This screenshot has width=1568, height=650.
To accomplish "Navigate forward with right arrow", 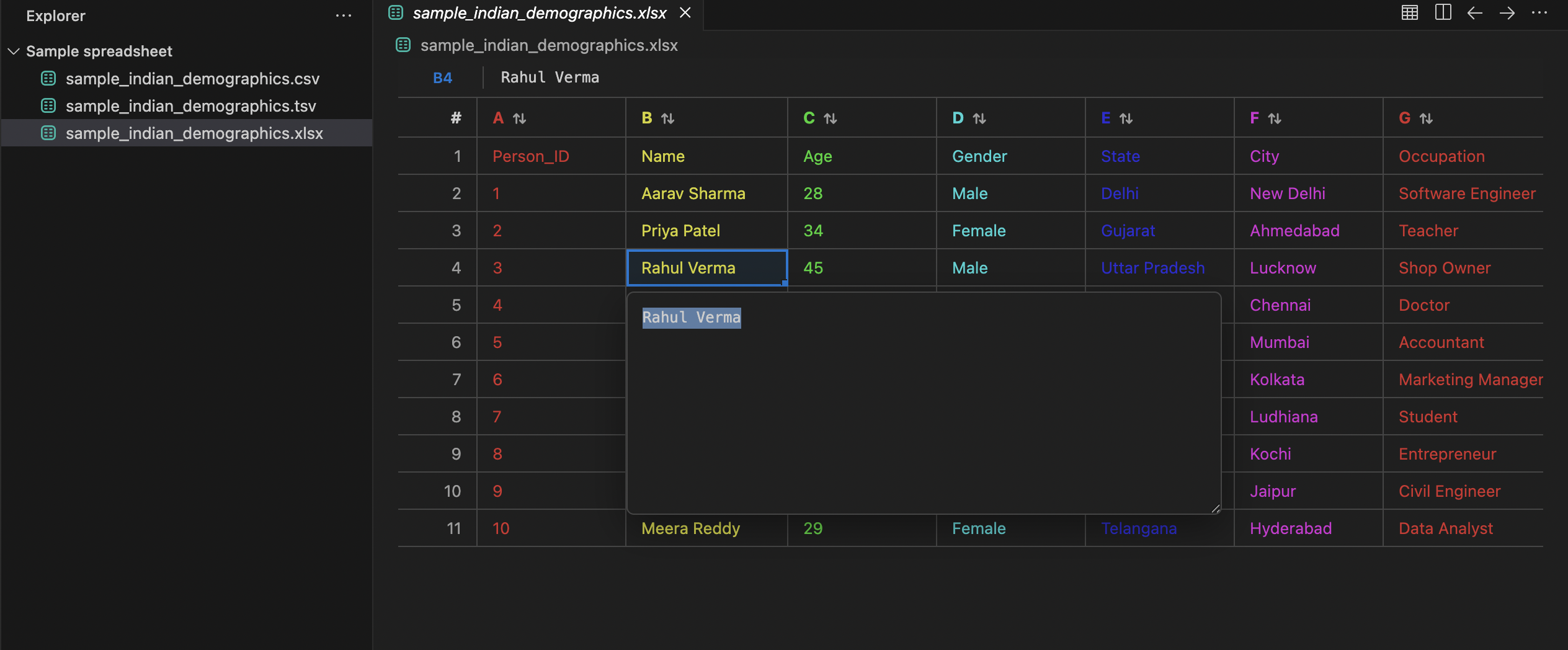I will click(x=1507, y=13).
